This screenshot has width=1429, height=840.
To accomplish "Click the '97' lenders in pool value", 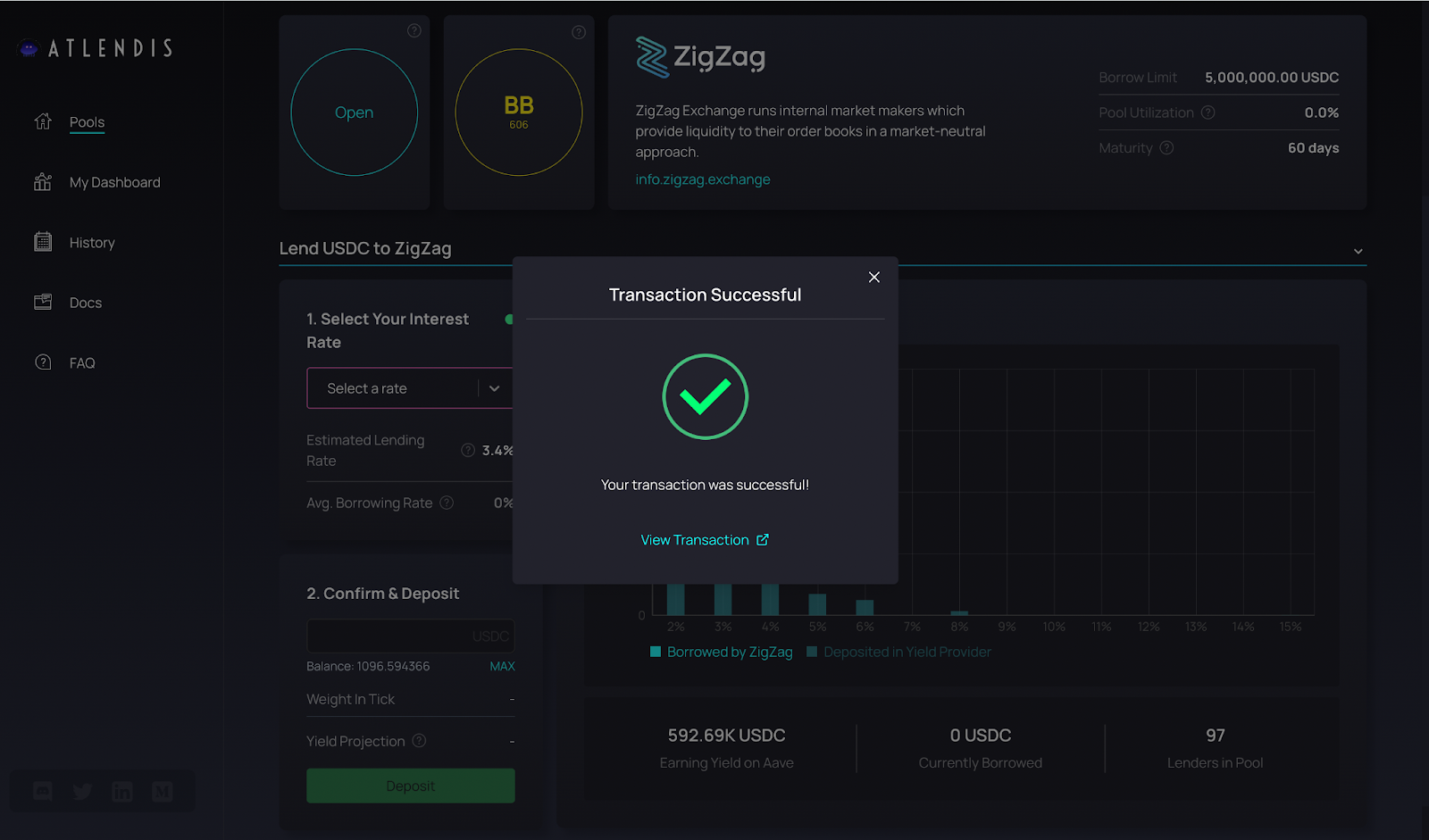I will pos(1216,736).
